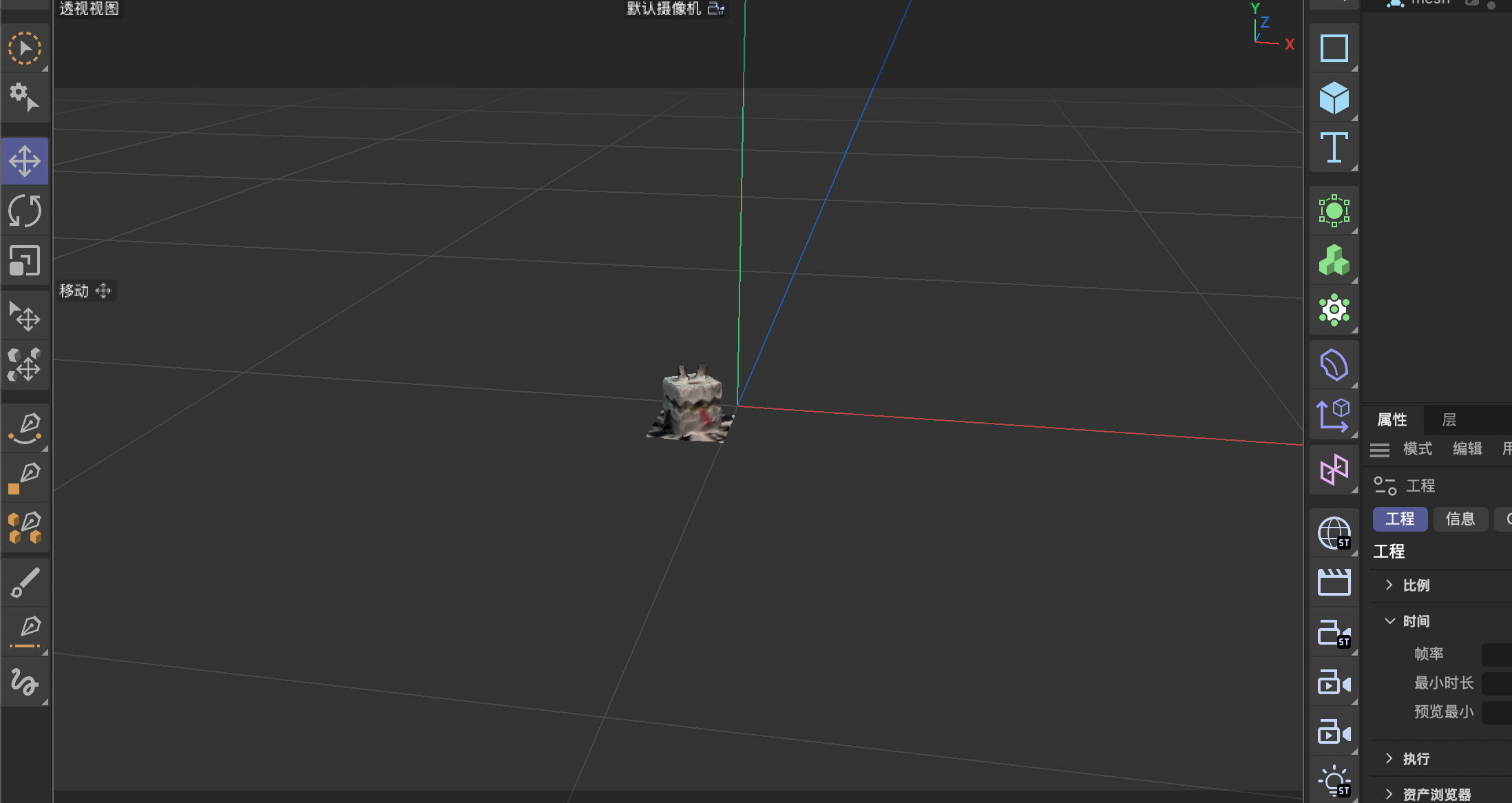Open the 模式 menu
This screenshot has height=803, width=1512.
1416,449
